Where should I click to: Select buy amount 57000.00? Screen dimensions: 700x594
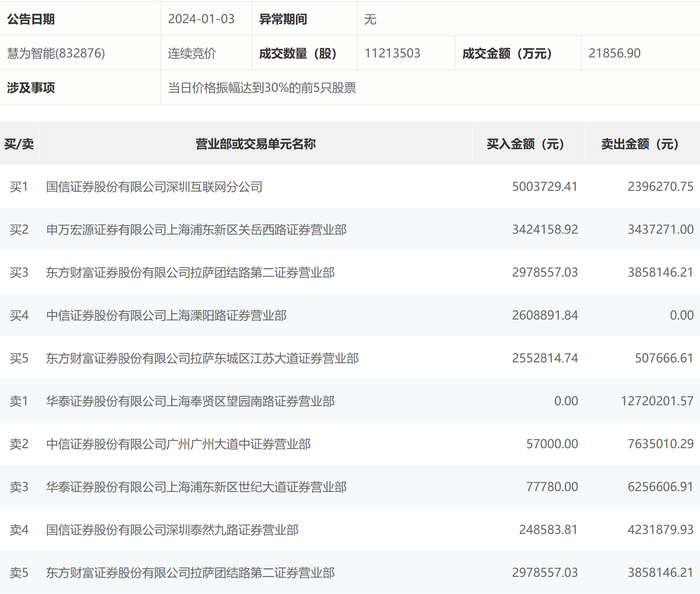click(552, 444)
